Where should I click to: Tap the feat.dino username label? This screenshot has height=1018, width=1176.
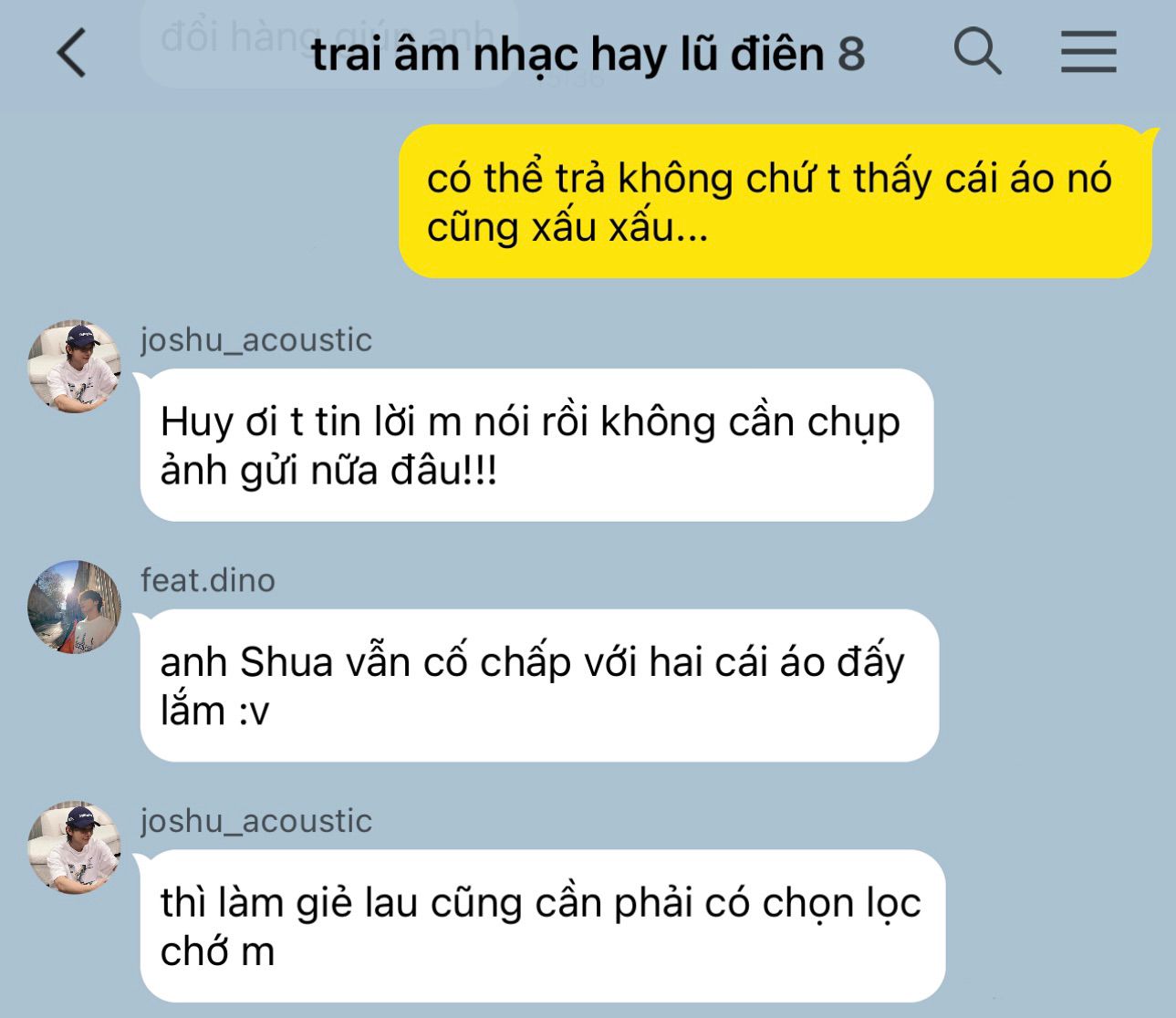(x=208, y=580)
